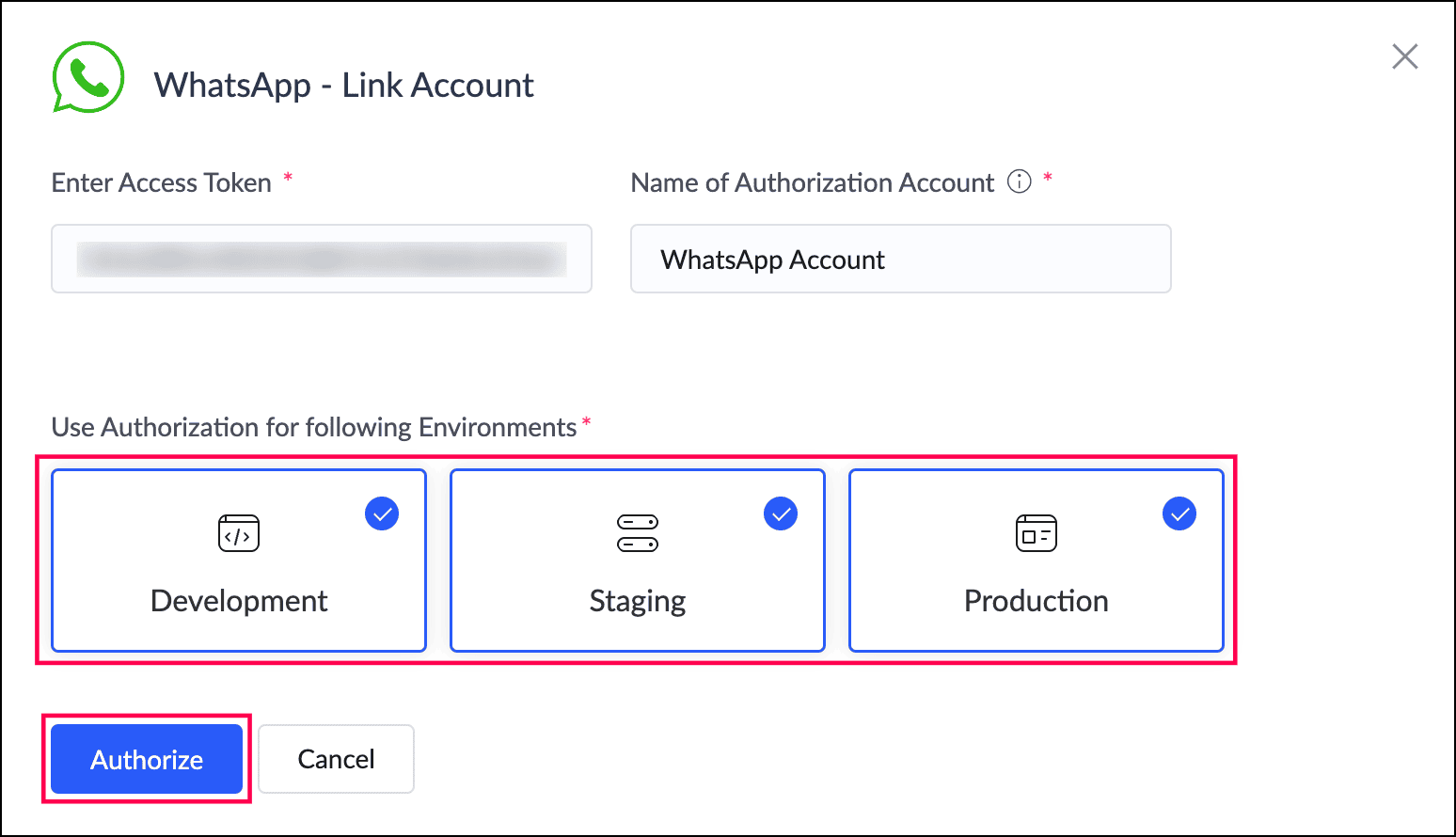Focus the Enter Access Token field
This screenshot has width=1456, height=837.
322,259
